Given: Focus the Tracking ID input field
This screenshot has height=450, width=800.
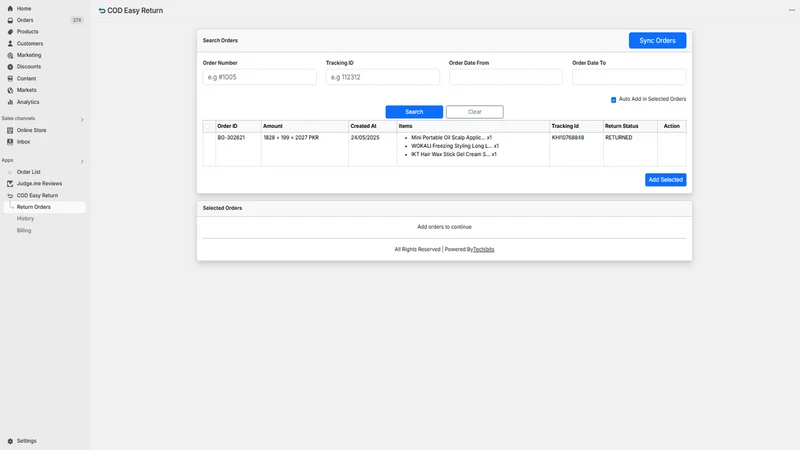Looking at the screenshot, I should point(383,77).
